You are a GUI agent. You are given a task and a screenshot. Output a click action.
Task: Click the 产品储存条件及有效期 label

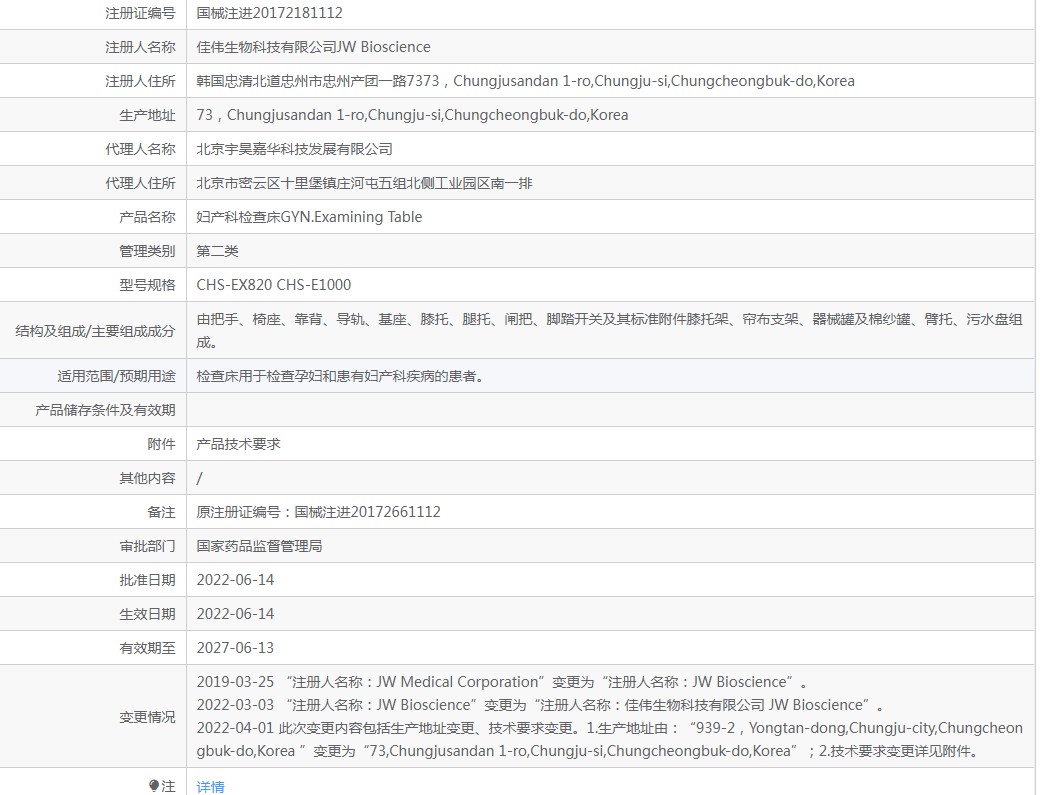105,410
